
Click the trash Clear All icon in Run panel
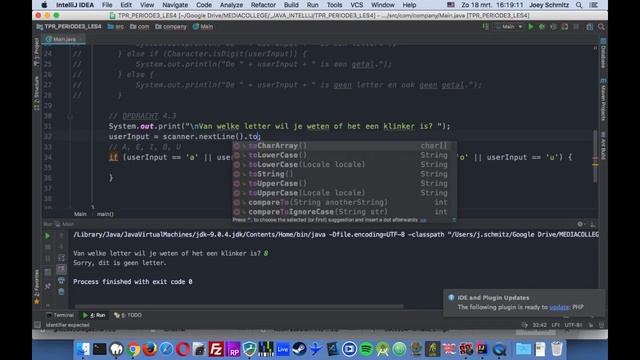point(61,291)
